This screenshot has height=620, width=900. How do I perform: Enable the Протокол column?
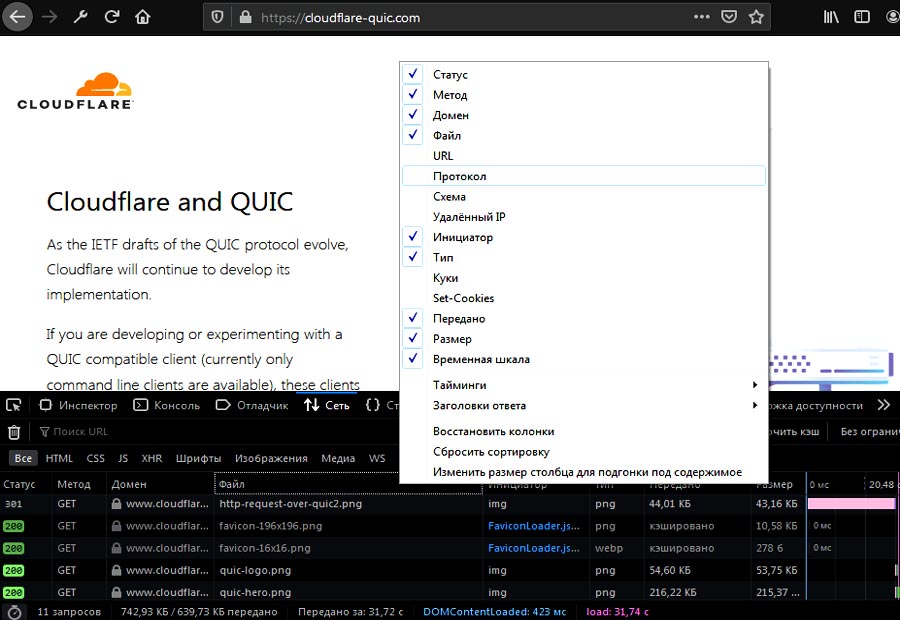click(x=584, y=176)
